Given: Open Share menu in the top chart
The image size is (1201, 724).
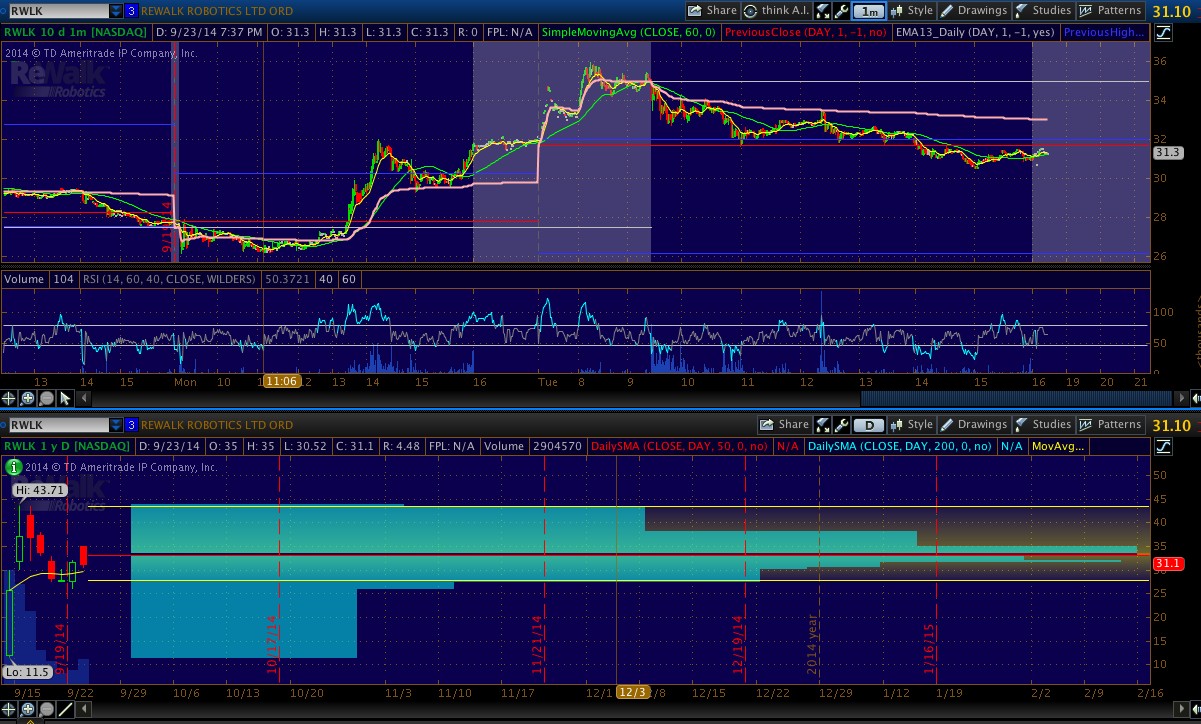Looking at the screenshot, I should click(x=712, y=11).
